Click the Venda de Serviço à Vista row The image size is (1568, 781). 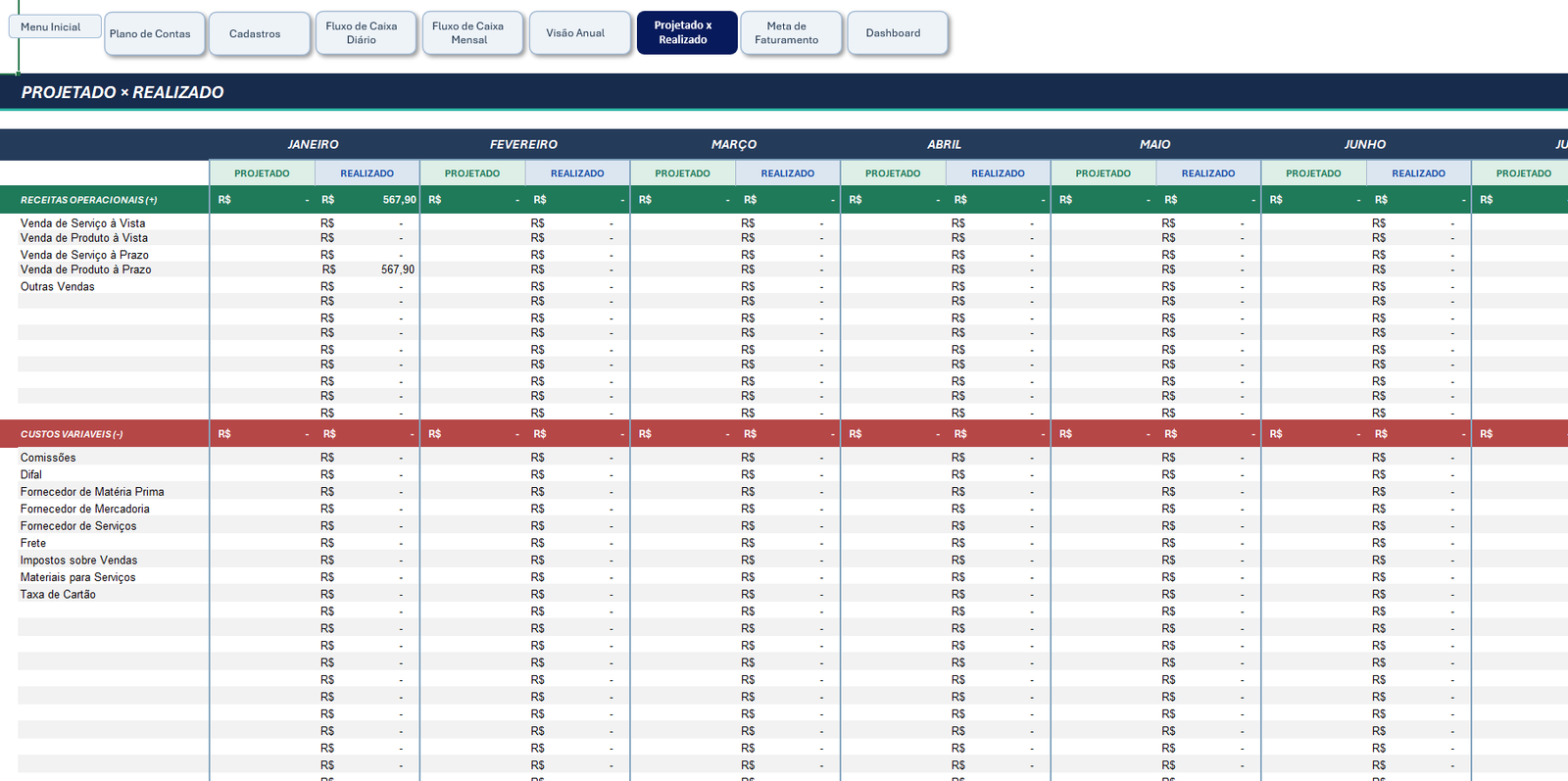click(83, 223)
